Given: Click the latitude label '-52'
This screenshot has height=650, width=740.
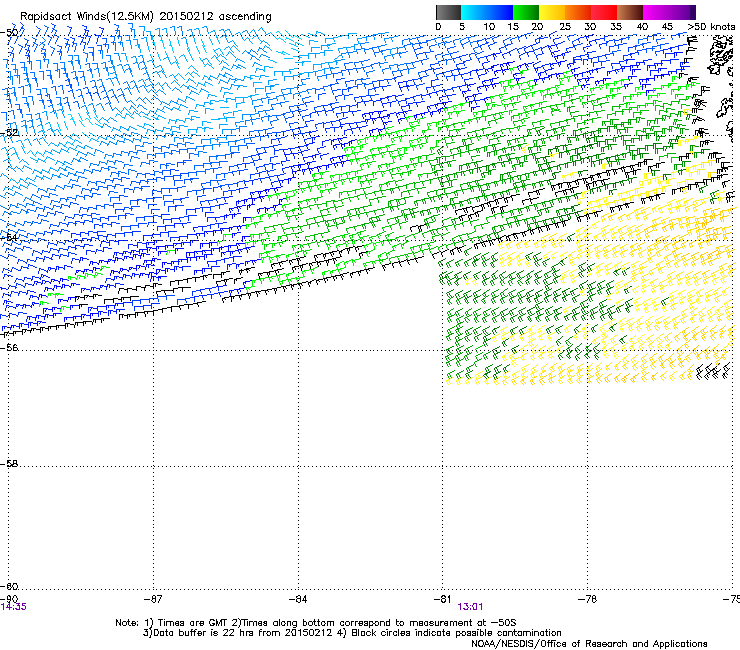Looking at the screenshot, I should pyautogui.click(x=9, y=133).
